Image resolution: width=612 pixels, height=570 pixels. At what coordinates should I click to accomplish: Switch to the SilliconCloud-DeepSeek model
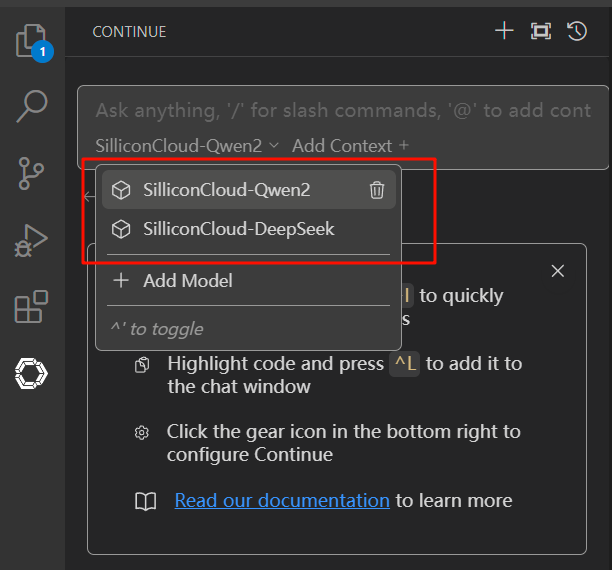238,229
